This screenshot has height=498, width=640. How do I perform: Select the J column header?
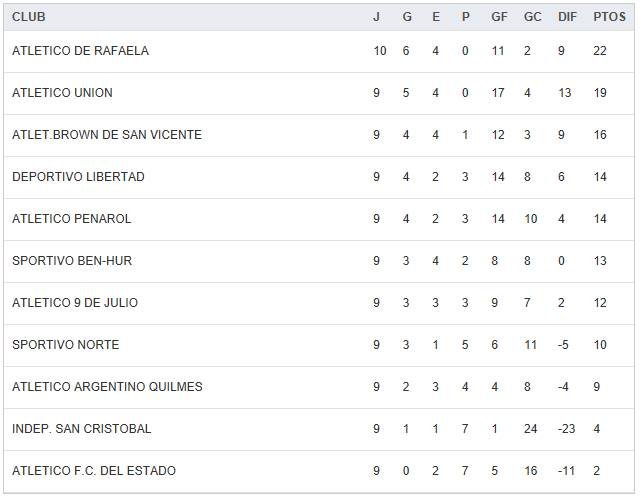tap(376, 17)
